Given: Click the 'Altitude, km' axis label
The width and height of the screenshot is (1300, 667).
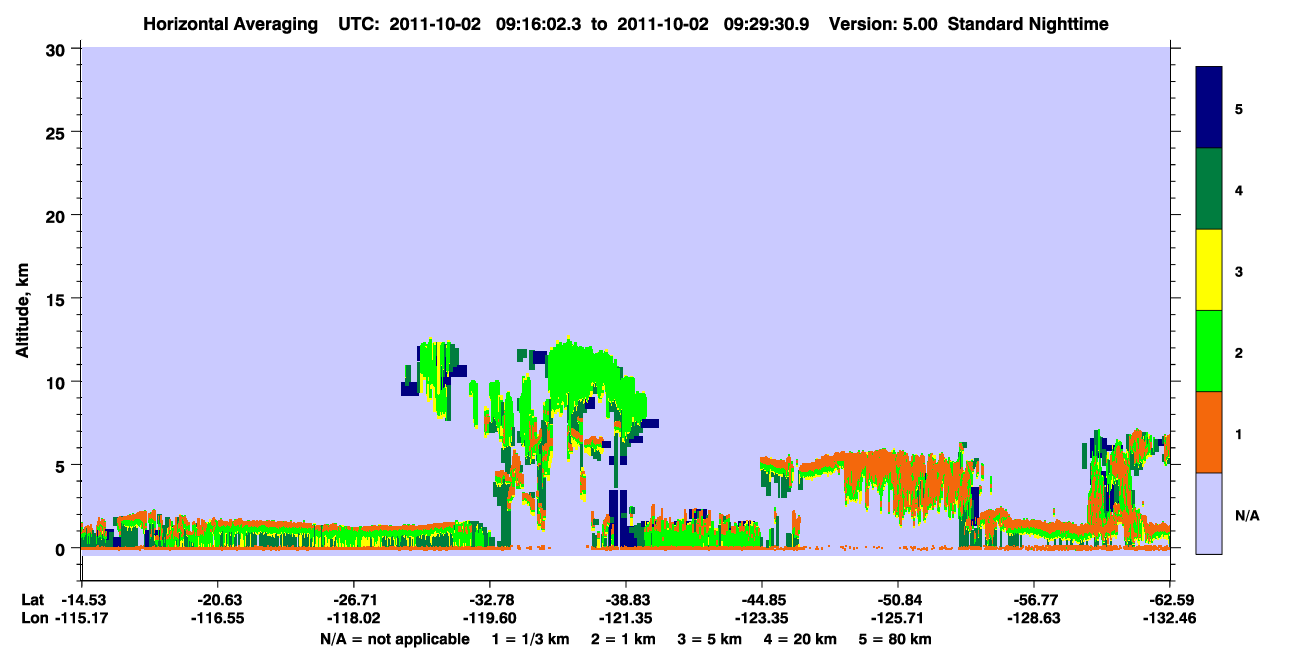Looking at the screenshot, I should (21, 312).
